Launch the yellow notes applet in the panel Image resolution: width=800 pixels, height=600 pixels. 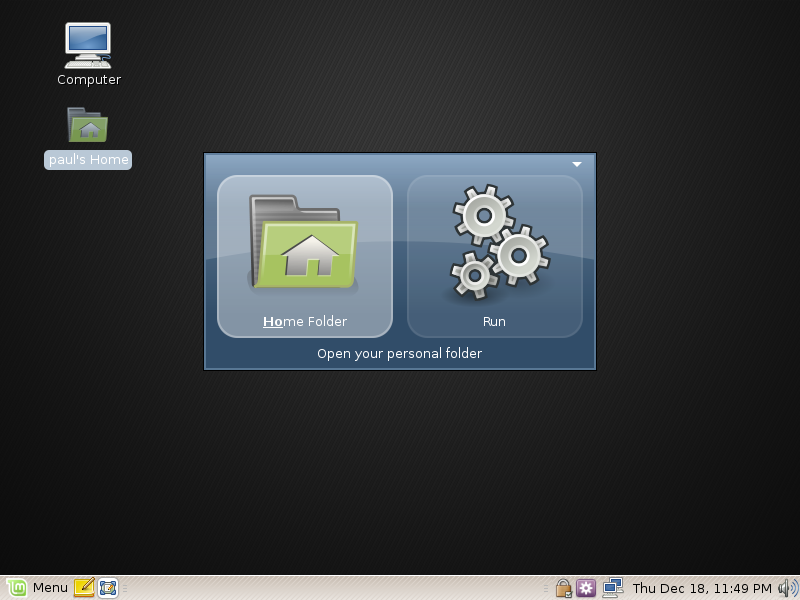pyautogui.click(x=84, y=588)
